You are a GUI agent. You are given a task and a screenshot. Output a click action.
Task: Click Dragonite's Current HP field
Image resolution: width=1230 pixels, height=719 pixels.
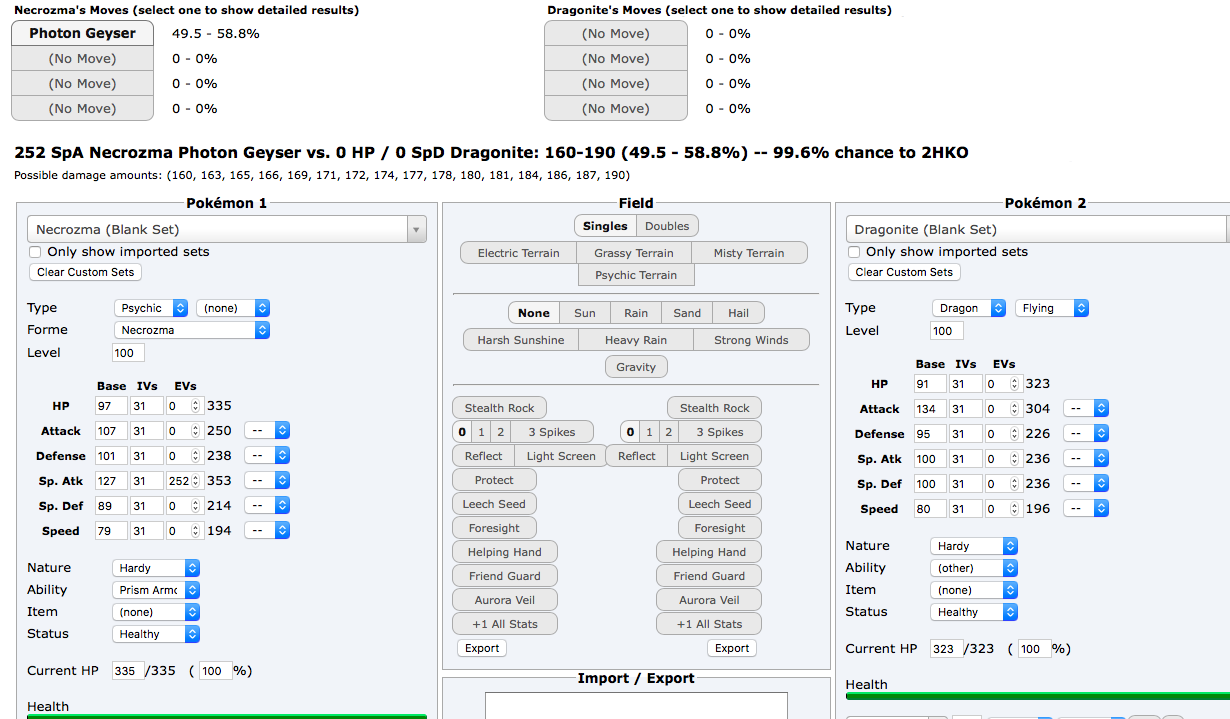pos(946,649)
